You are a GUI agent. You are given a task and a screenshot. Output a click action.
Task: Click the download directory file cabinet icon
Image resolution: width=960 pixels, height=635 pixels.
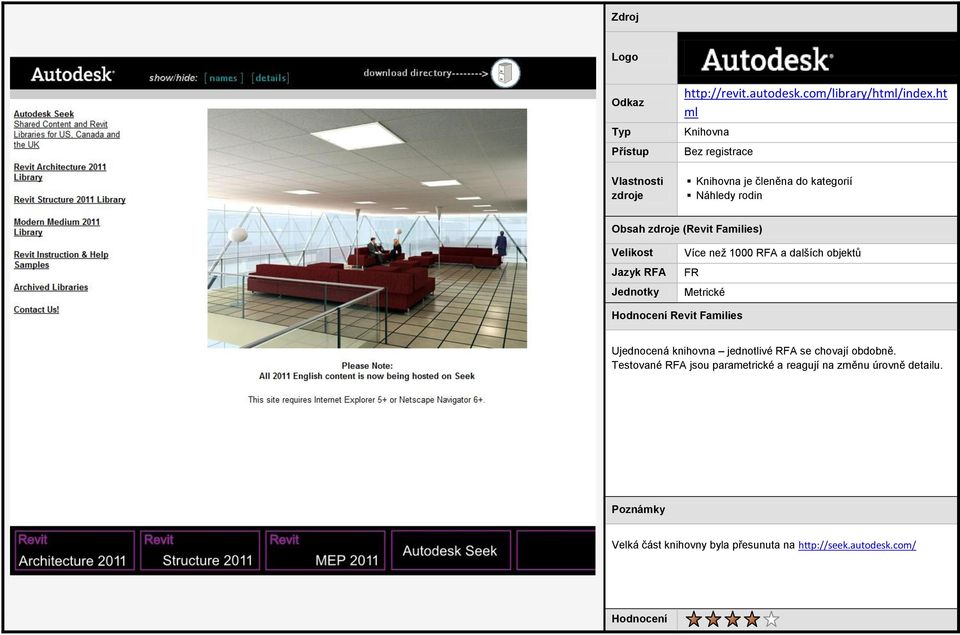(x=505, y=73)
